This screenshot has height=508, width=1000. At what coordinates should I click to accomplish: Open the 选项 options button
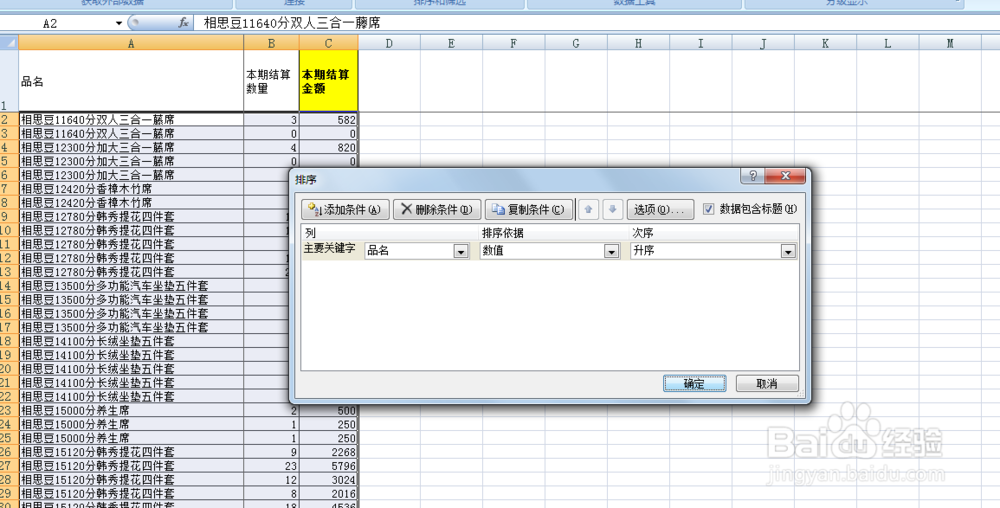660,210
